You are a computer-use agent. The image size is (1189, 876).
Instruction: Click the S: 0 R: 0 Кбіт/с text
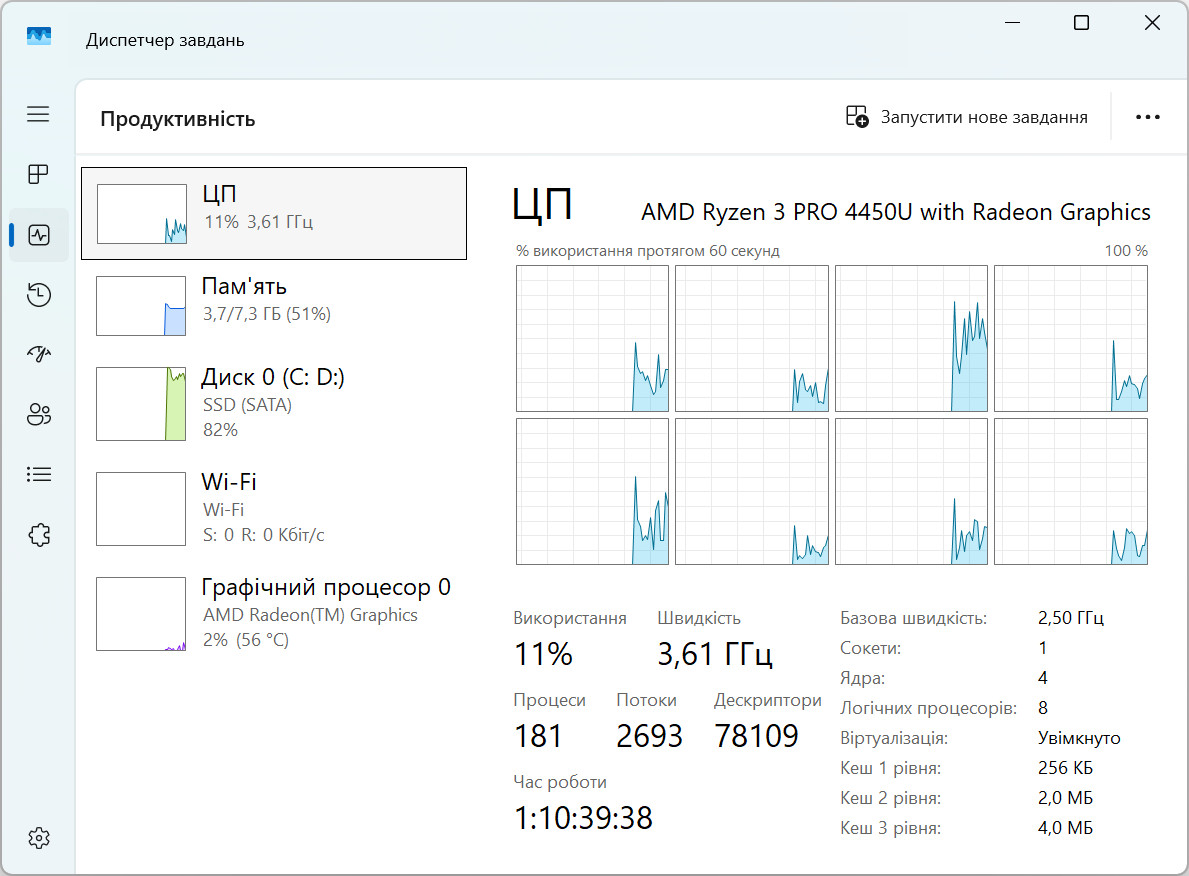point(263,535)
